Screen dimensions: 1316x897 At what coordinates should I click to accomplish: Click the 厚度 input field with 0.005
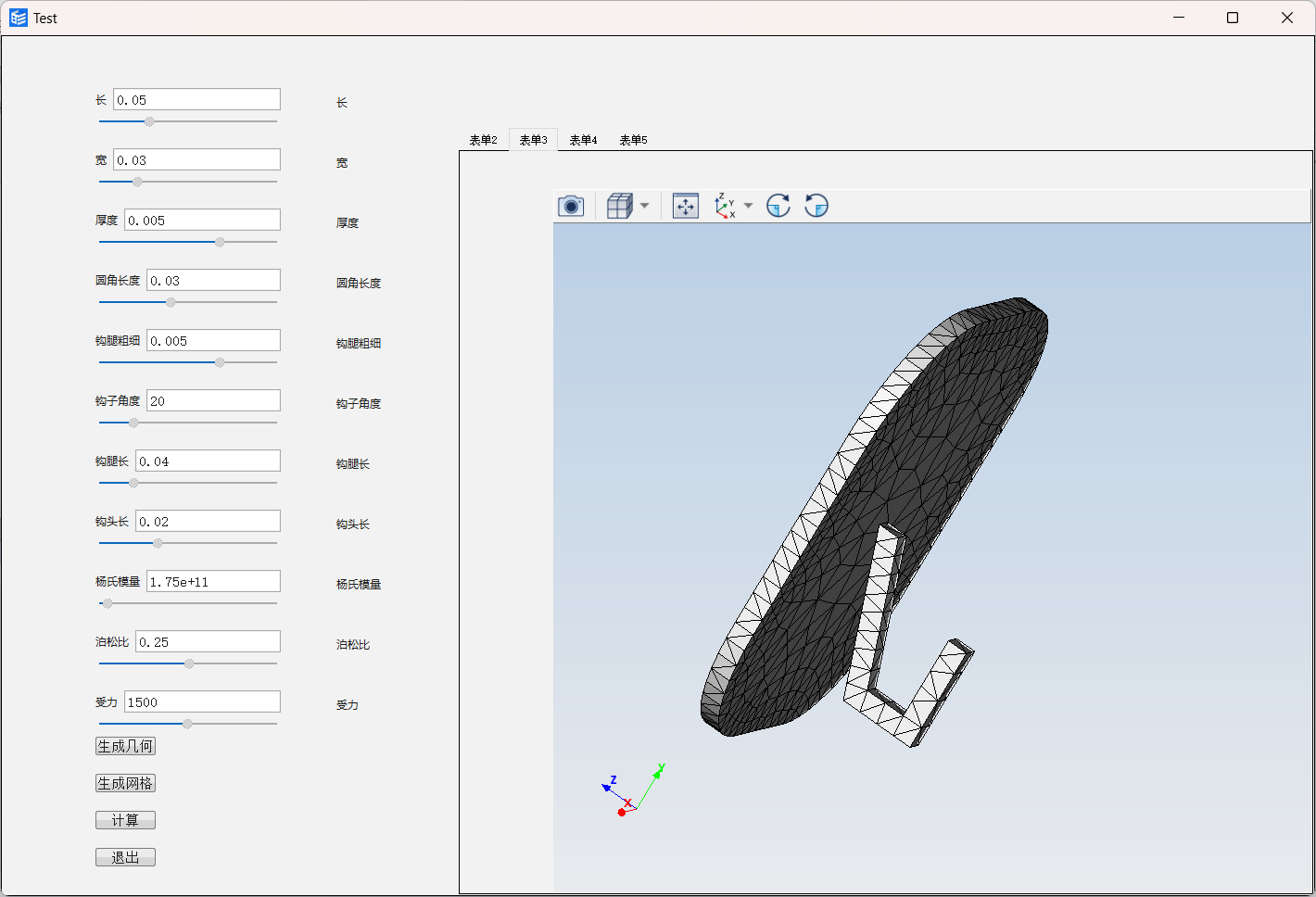point(202,220)
